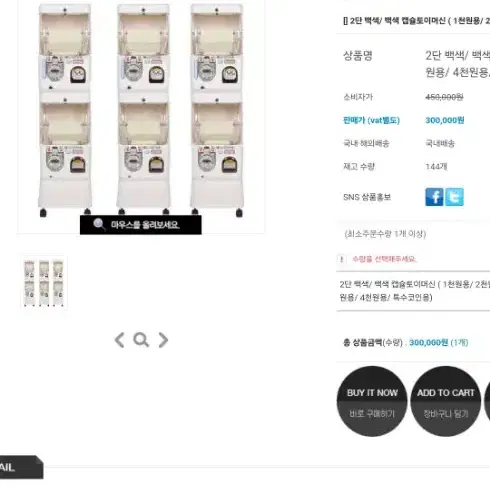Click the partially visible third round button
The height and width of the screenshot is (490, 490).
click(487, 401)
